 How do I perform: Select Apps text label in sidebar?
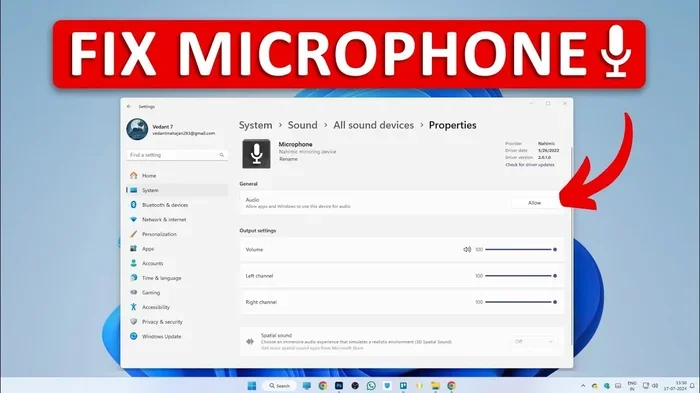148,249
